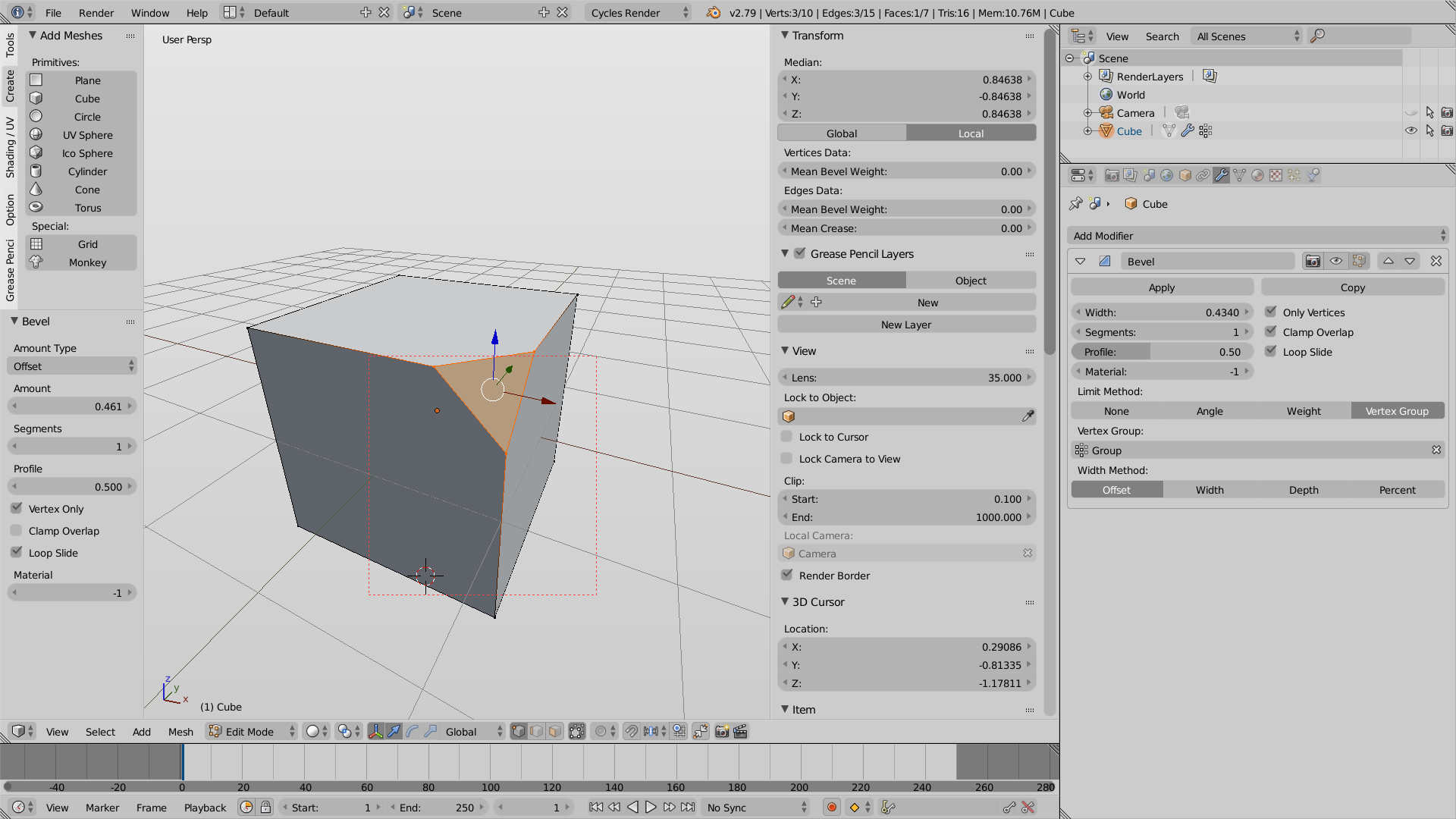Click the snap magnet icon

click(631, 731)
